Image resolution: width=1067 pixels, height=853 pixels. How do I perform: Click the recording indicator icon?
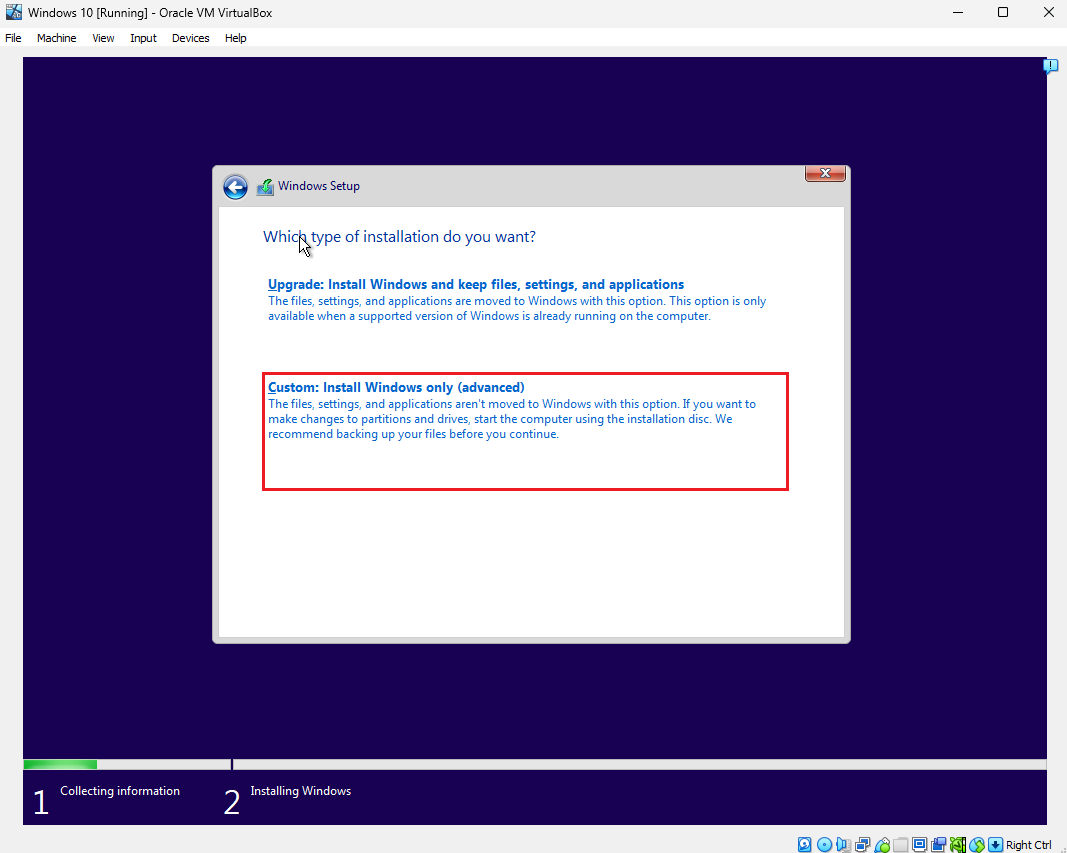(938, 845)
